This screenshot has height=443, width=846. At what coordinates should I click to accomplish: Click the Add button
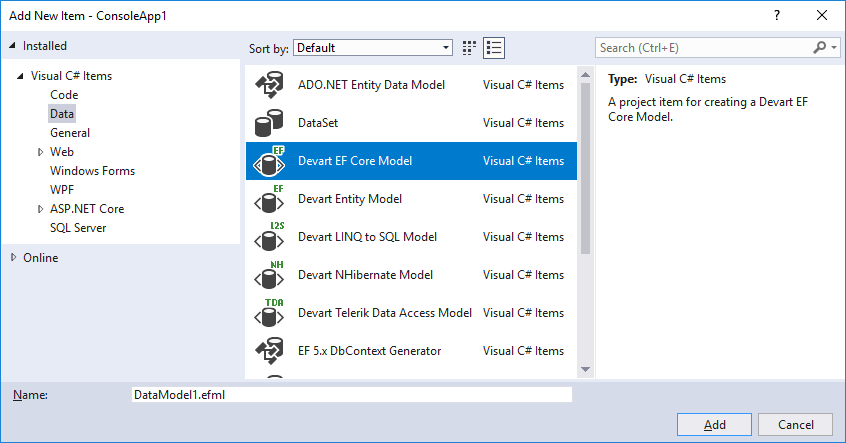(714, 425)
